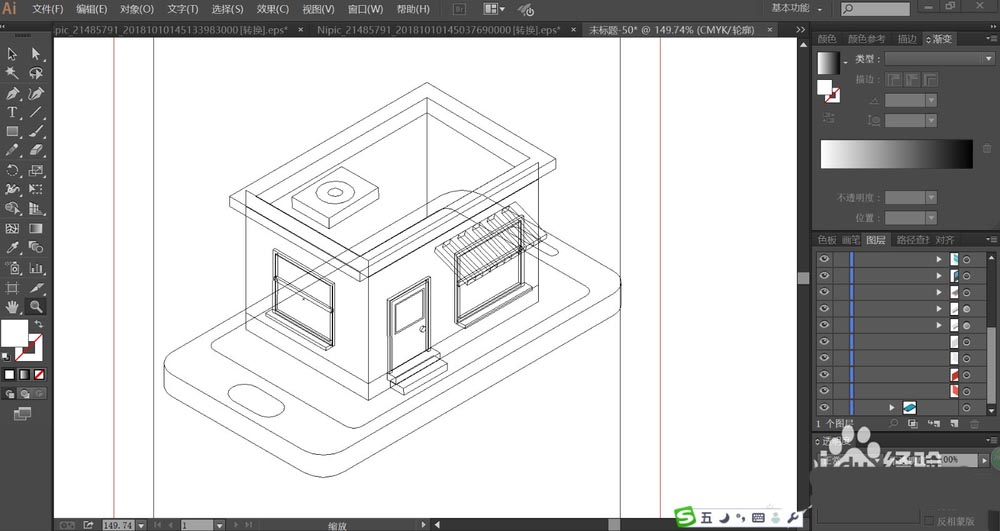Collapse the main layer with blue thumbnail arrow

[892, 407]
